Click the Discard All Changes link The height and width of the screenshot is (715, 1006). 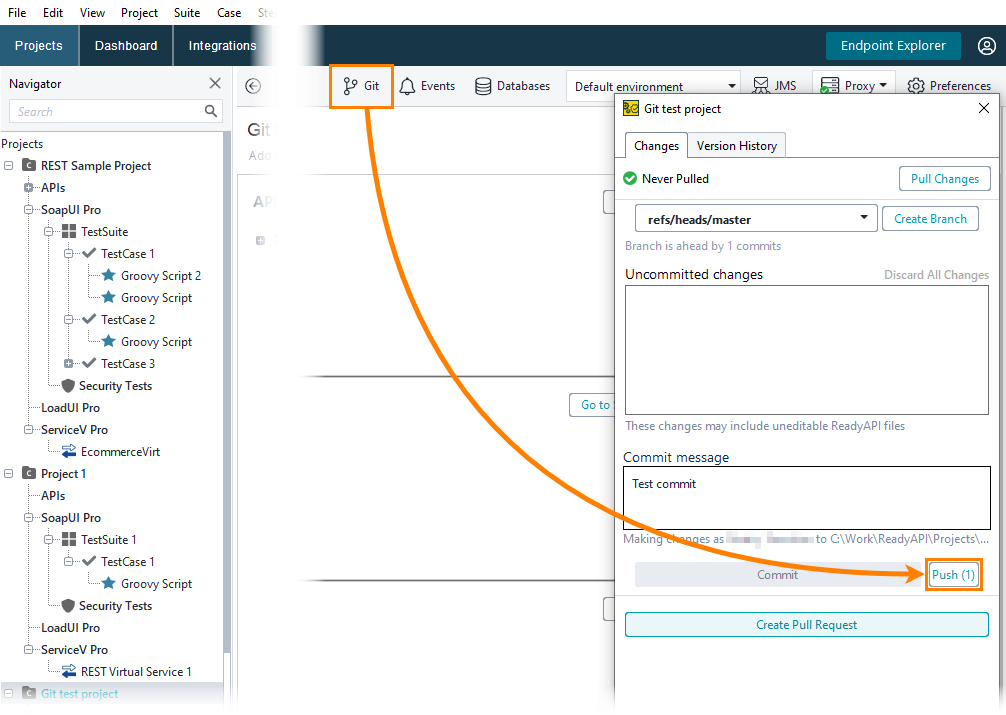point(936,275)
